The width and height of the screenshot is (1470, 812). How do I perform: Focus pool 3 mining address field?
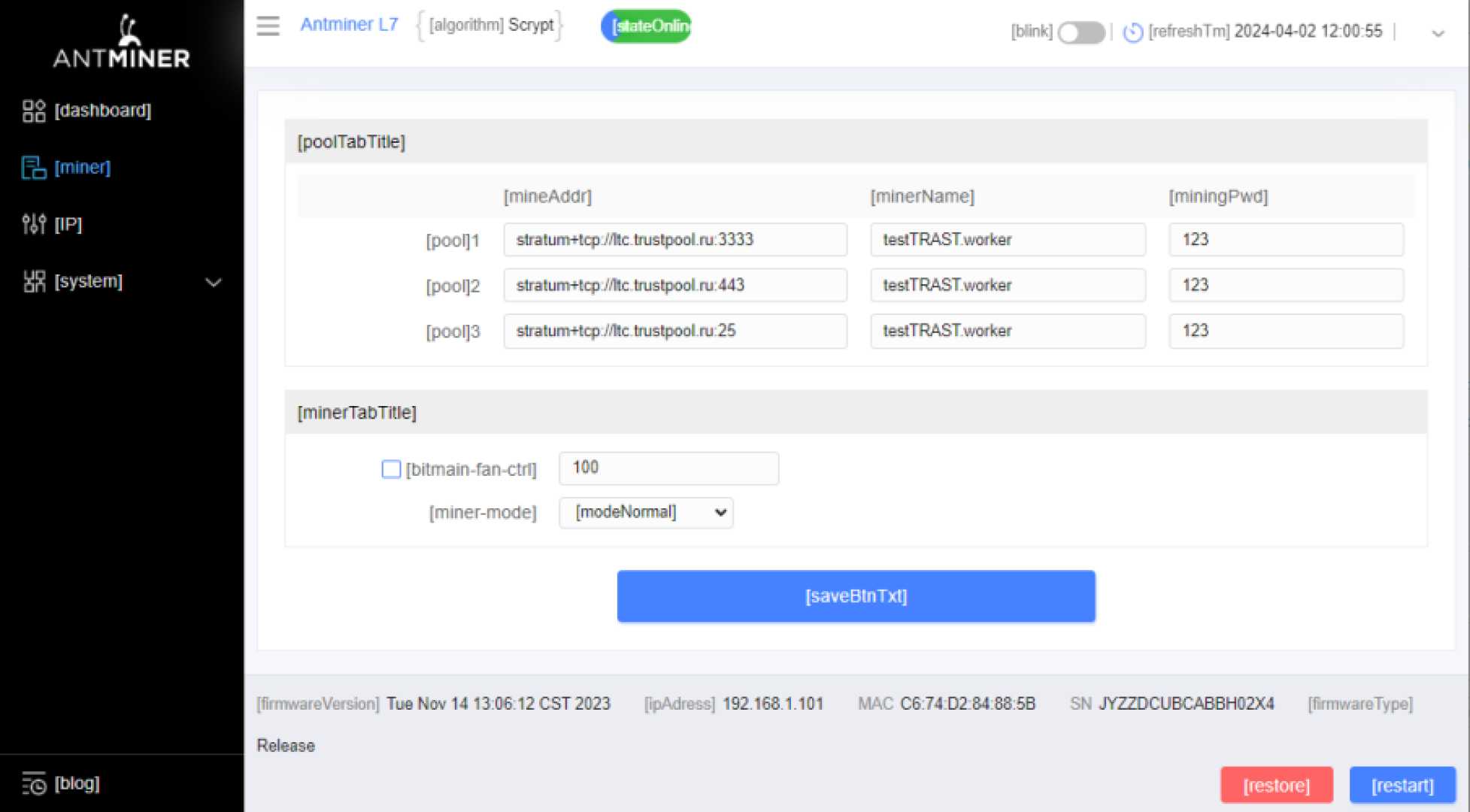675,332
